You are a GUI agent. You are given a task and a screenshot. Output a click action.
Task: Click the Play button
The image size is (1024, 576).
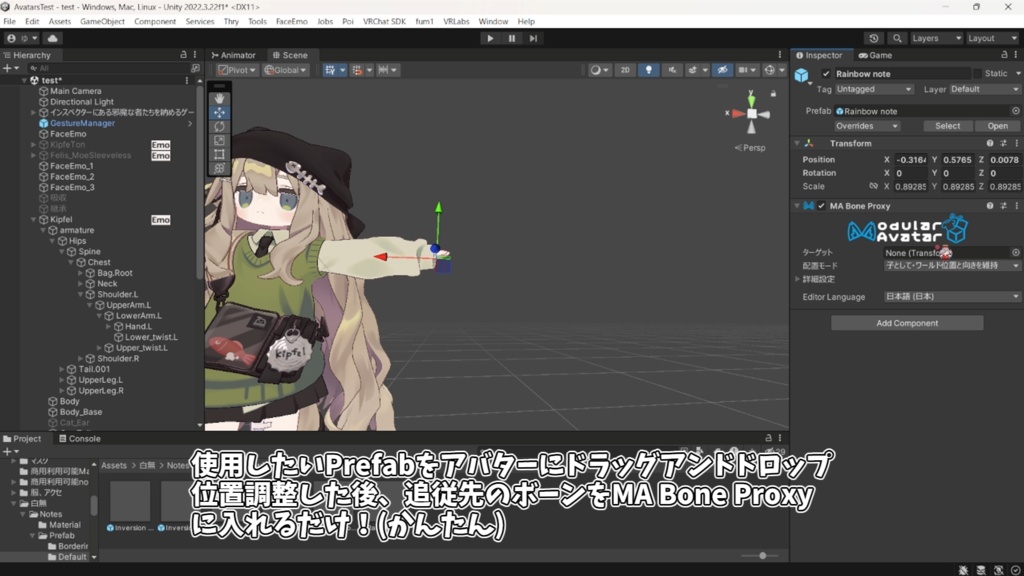pyautogui.click(x=490, y=39)
